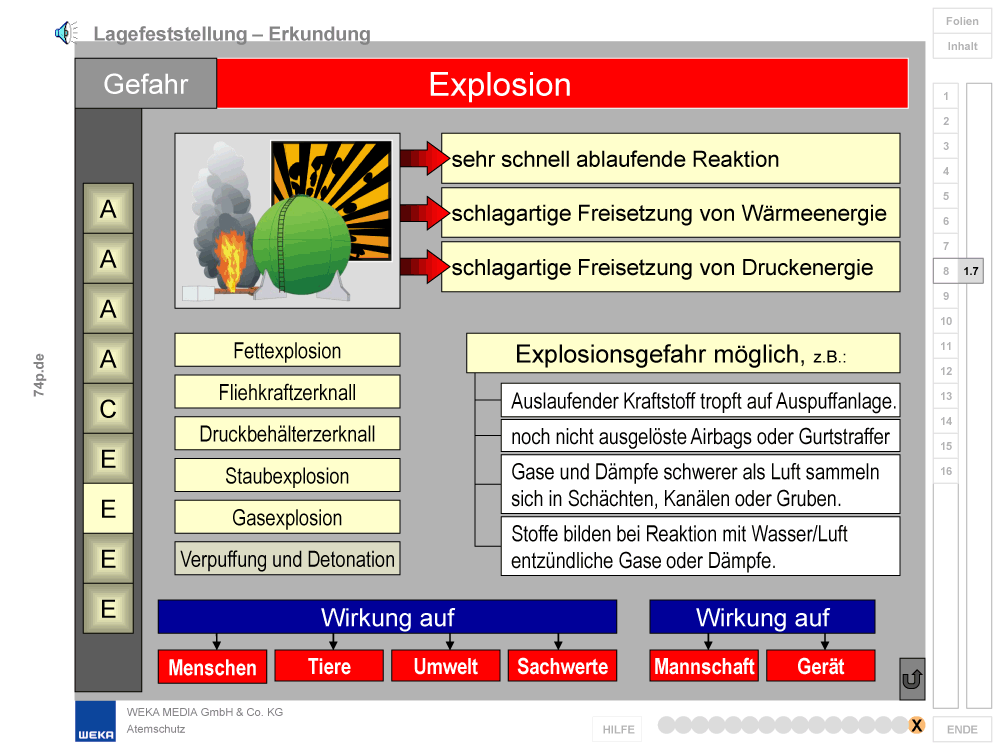The height and width of the screenshot is (750, 1000).
Task: Select the highlighted E sidebar letter
Action: click(x=108, y=509)
